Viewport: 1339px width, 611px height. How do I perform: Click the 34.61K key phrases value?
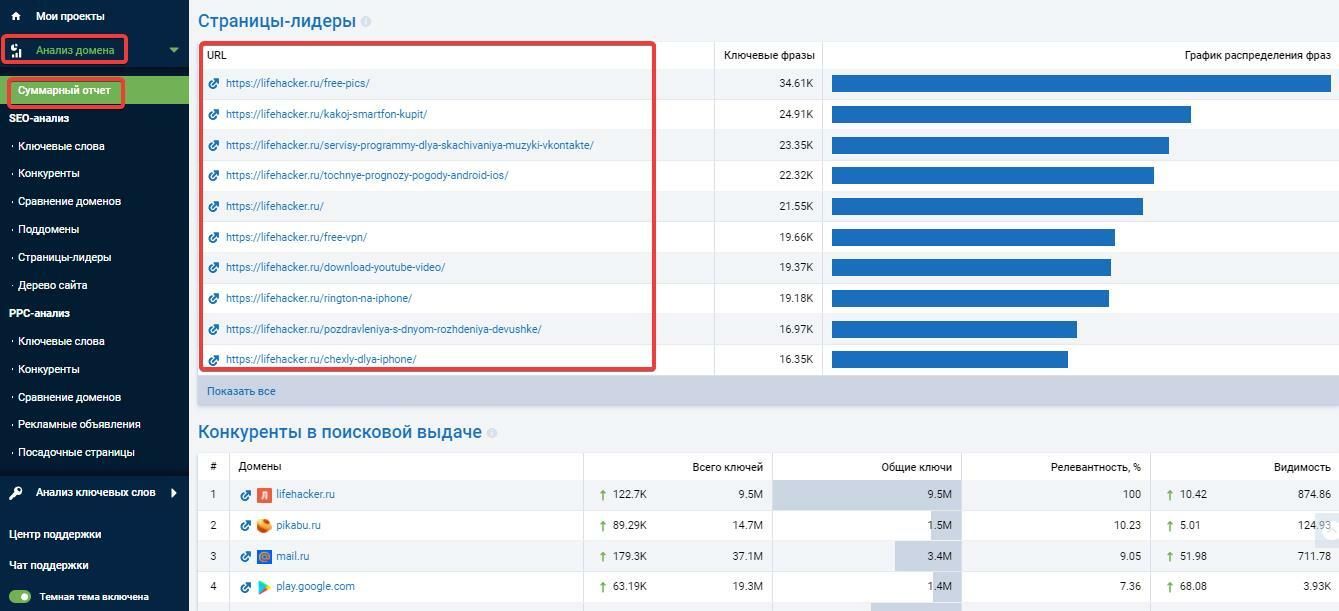pos(796,84)
